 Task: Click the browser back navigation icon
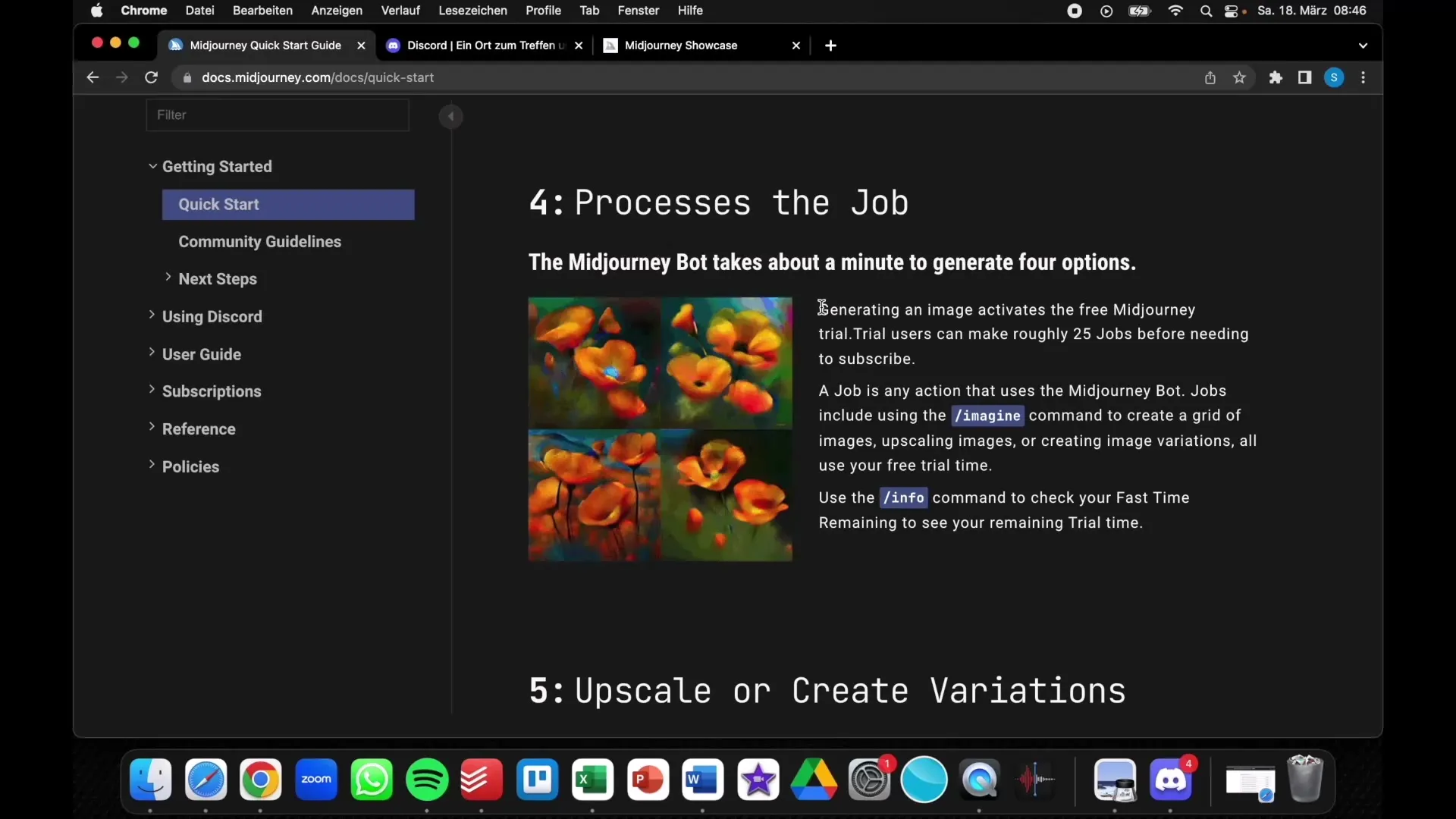point(92,77)
